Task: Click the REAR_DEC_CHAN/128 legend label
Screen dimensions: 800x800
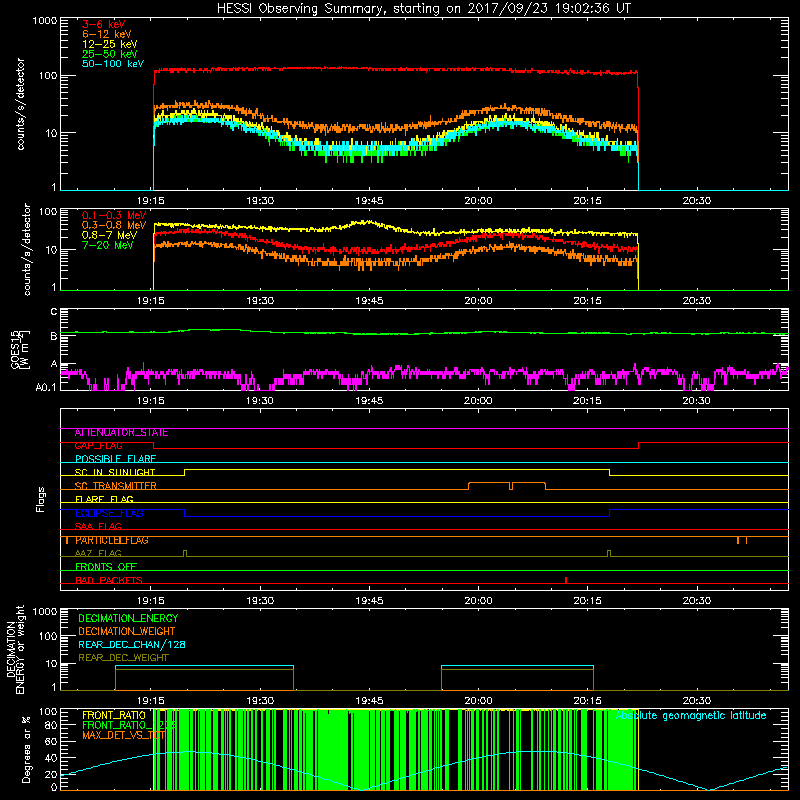Action: [x=132, y=645]
